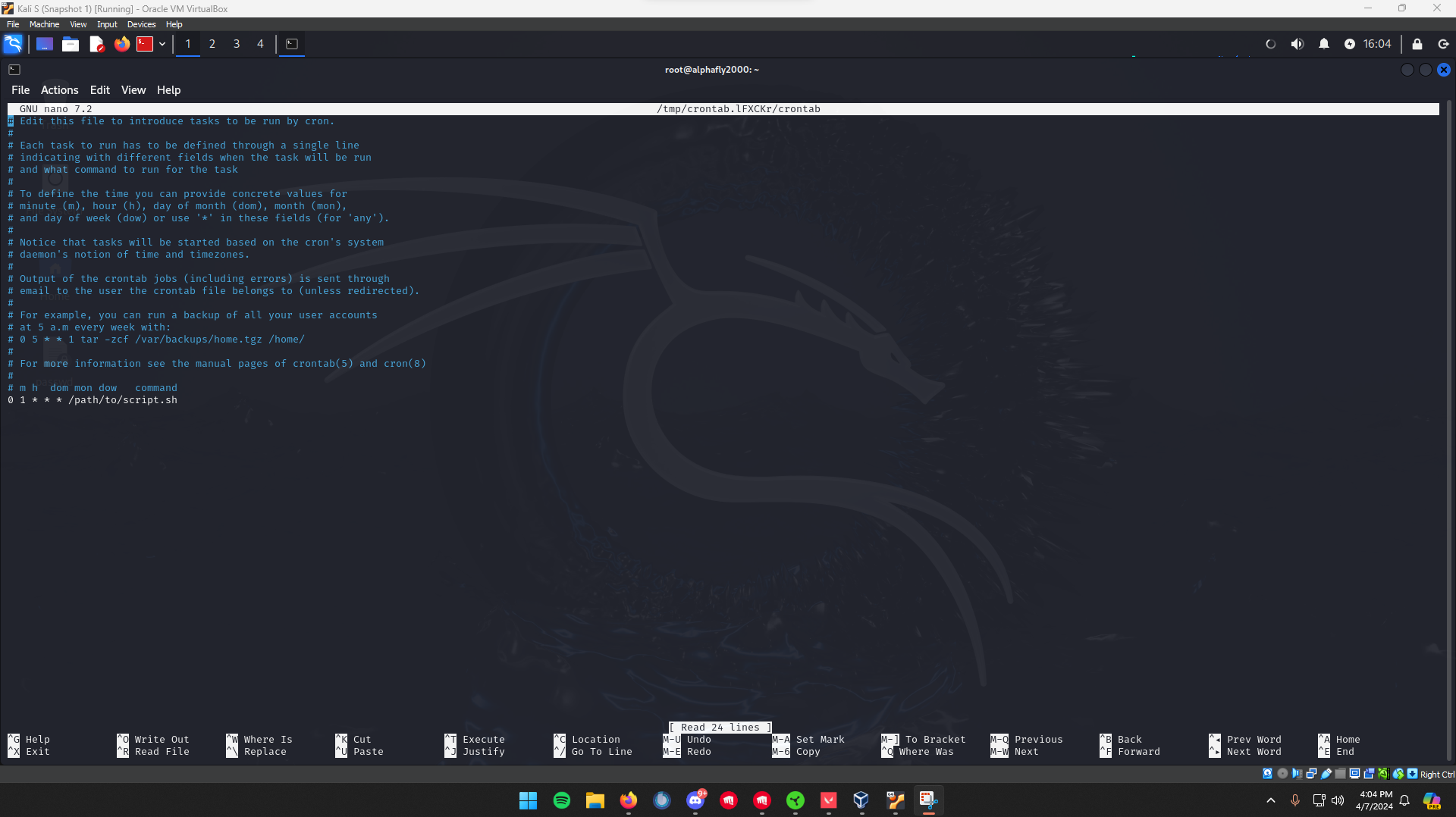Open the notifications bell in Kali panel

pyautogui.click(x=1324, y=44)
